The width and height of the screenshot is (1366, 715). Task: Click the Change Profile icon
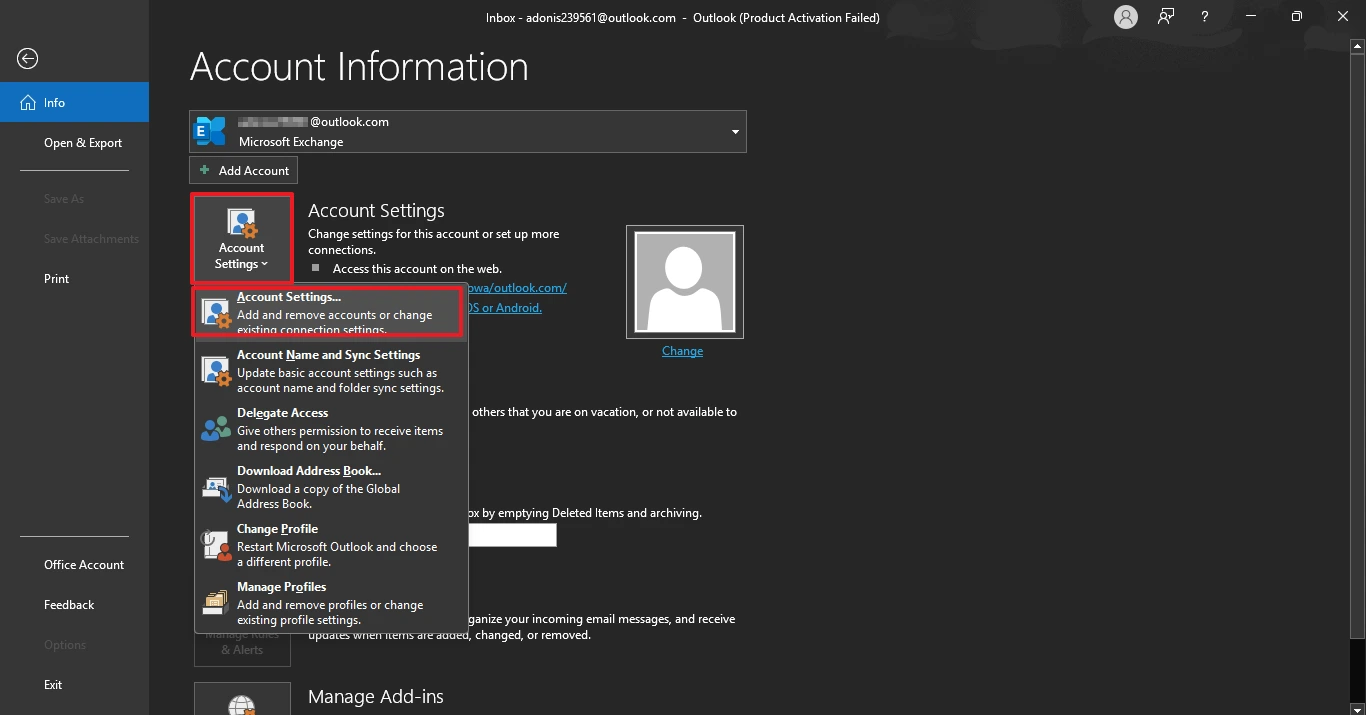(x=216, y=546)
